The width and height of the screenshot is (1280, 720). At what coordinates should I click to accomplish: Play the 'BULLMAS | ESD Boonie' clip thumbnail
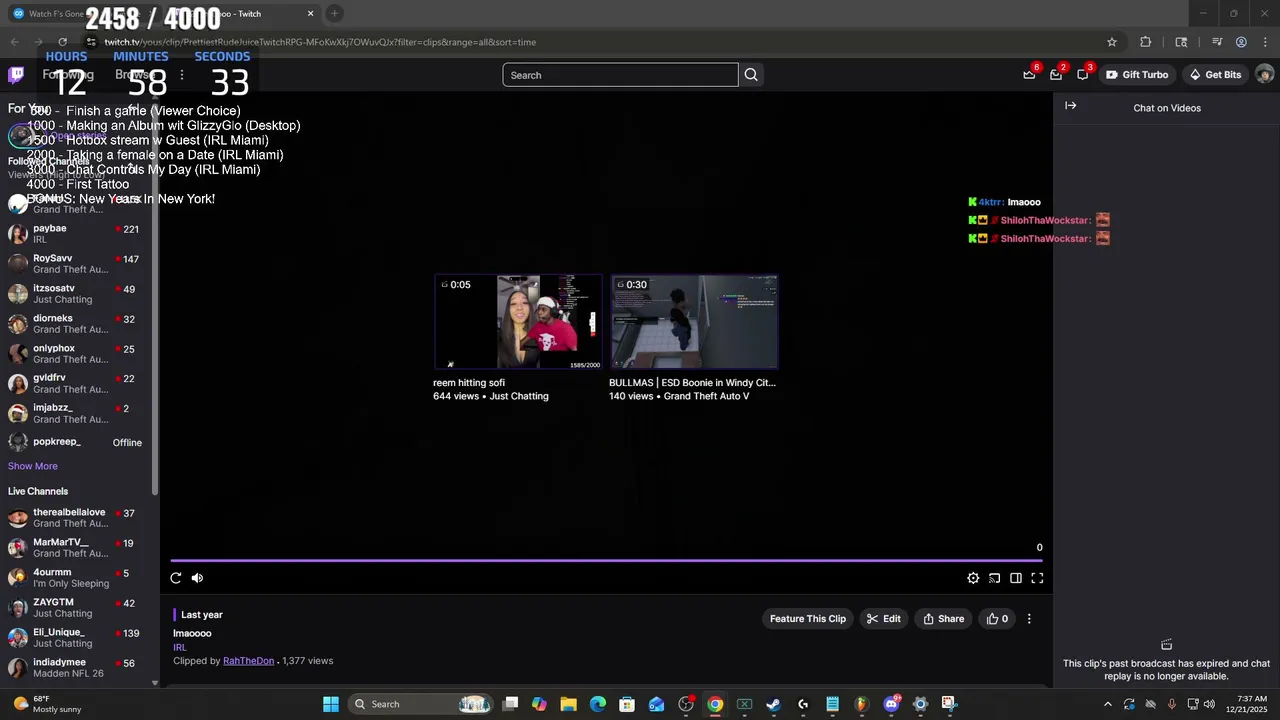(694, 322)
